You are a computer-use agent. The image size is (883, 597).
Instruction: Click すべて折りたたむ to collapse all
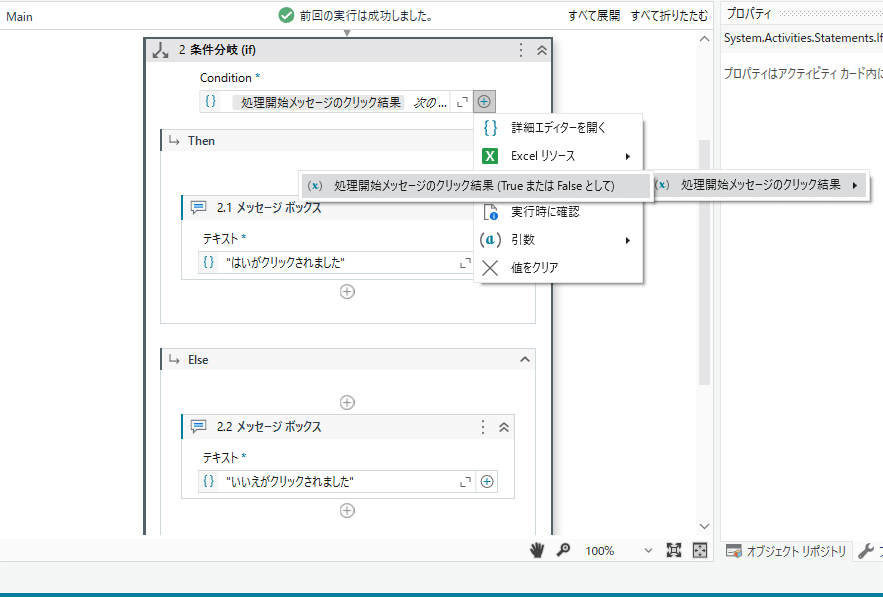(x=669, y=16)
